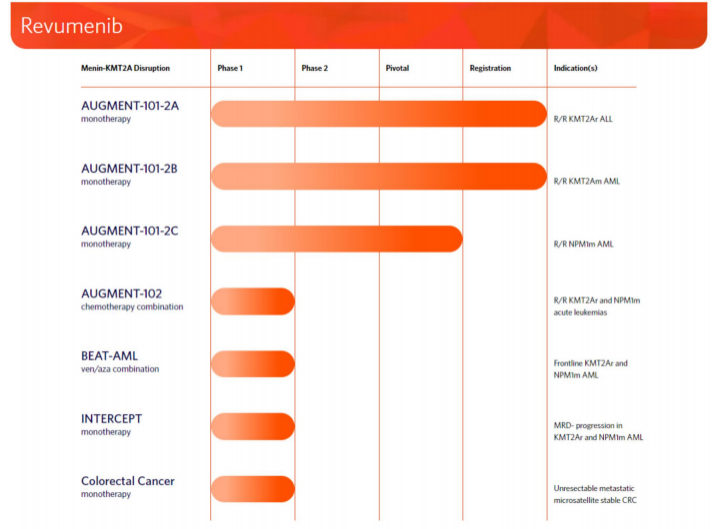The height and width of the screenshot is (529, 723).
Task: Click the BEAT-AML Phase 1 bar
Action: point(253,364)
